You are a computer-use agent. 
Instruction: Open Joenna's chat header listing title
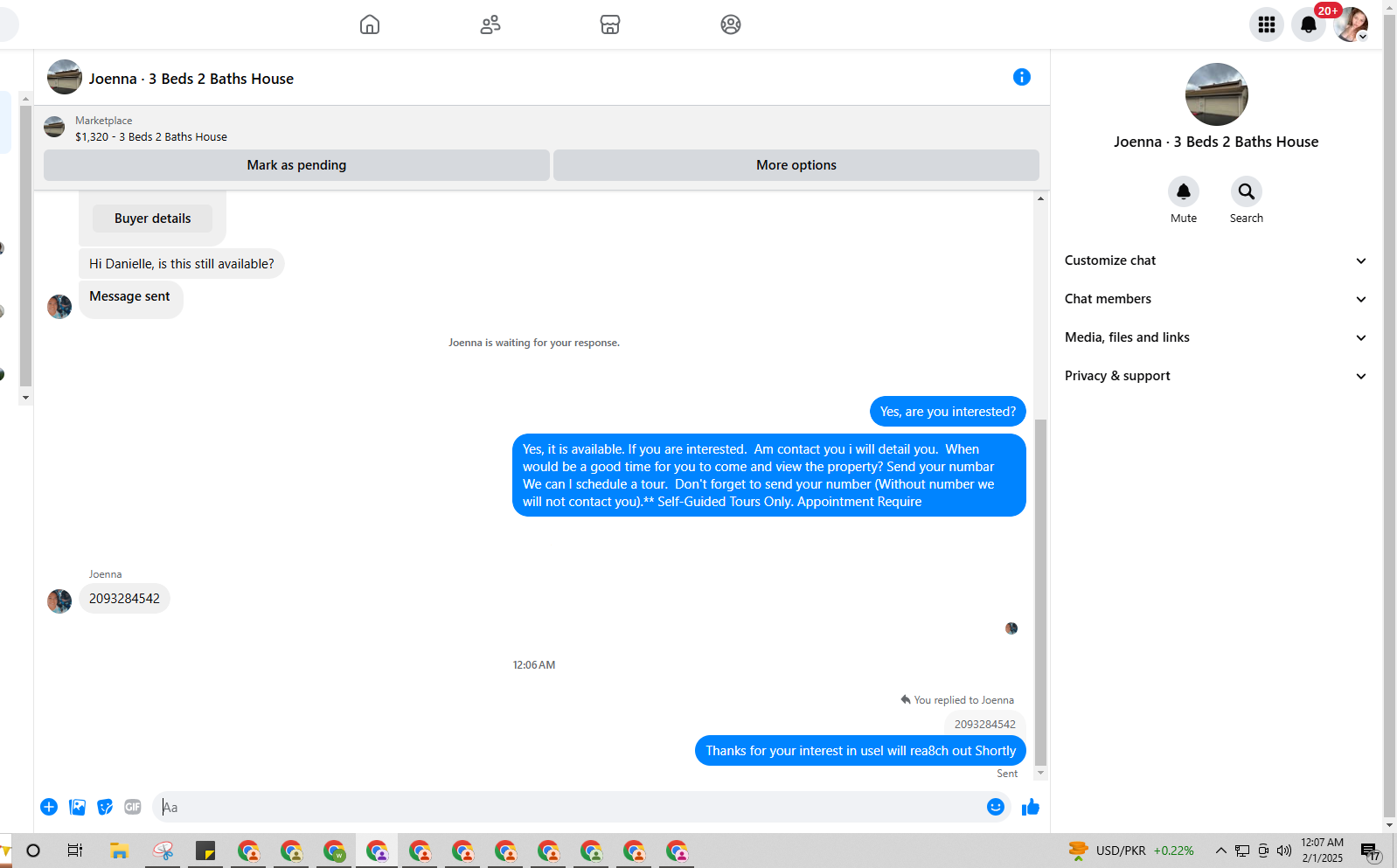click(191, 79)
